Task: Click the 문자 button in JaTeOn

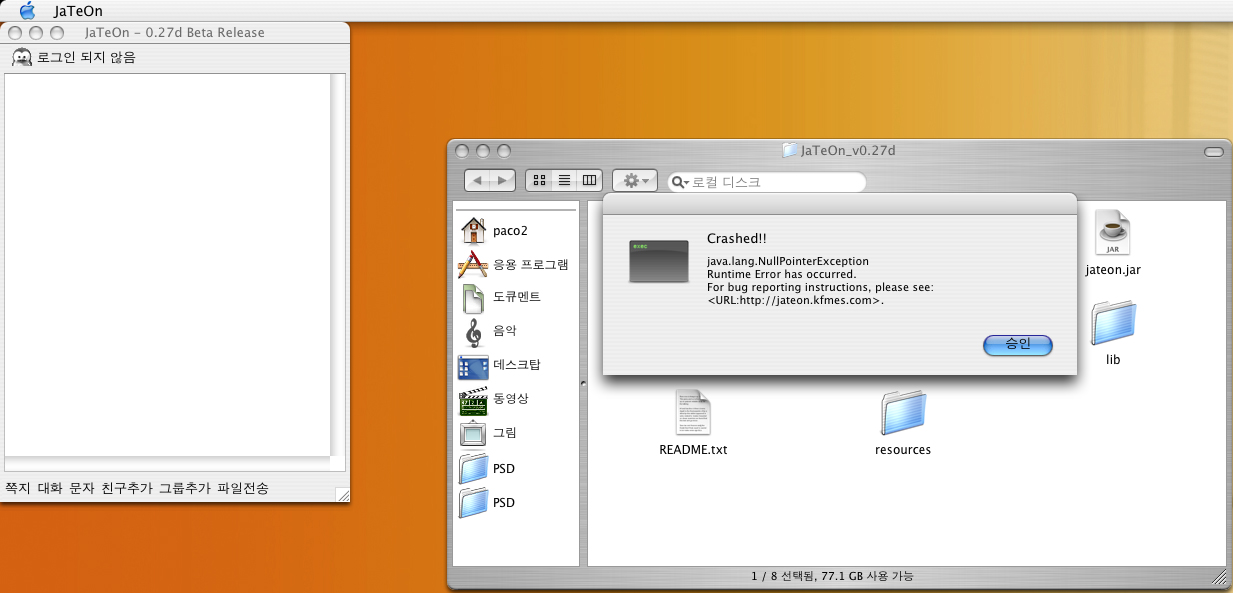Action: [x=82, y=488]
